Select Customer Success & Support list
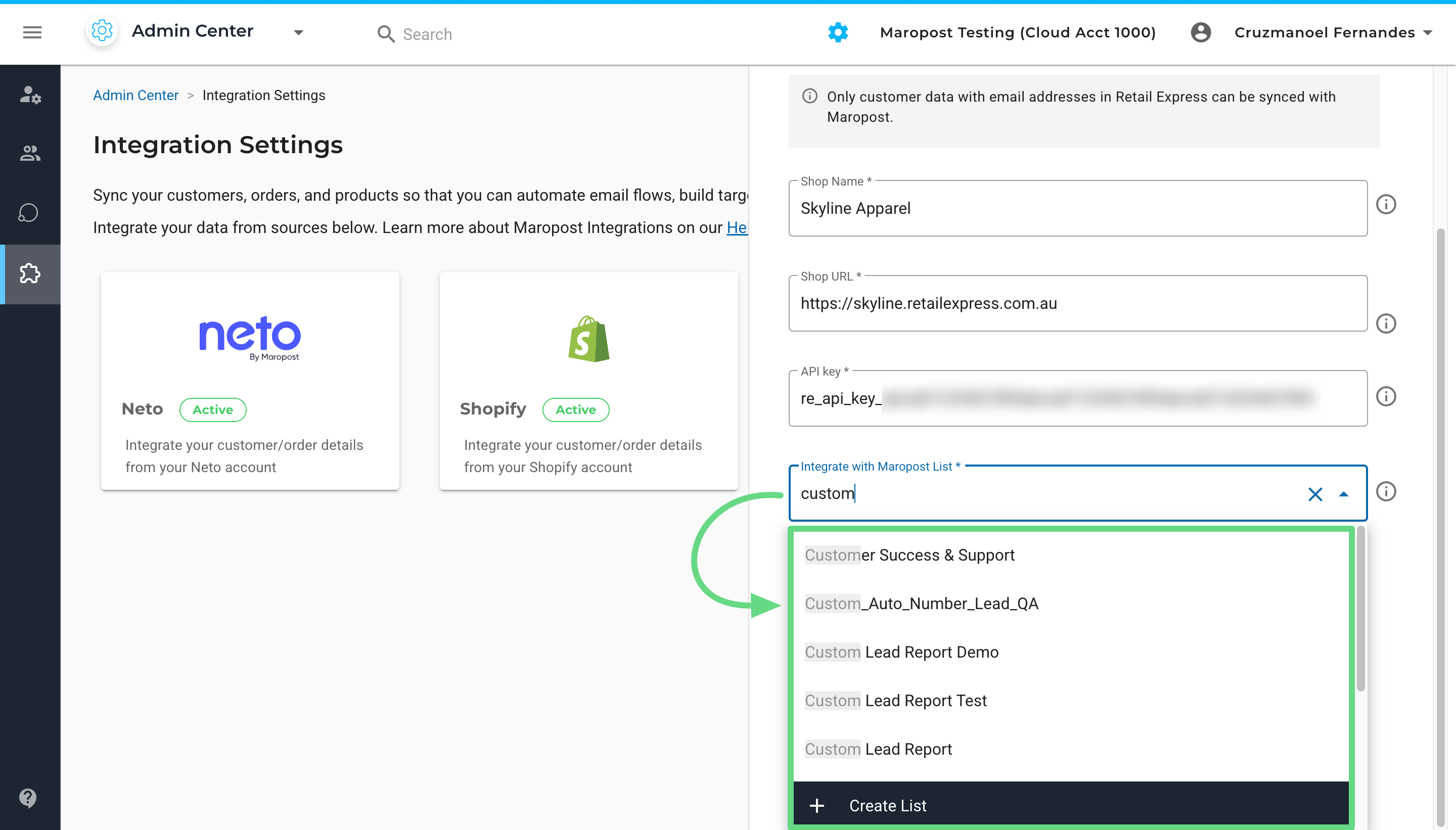Viewport: 1456px width, 830px height. pos(1071,555)
